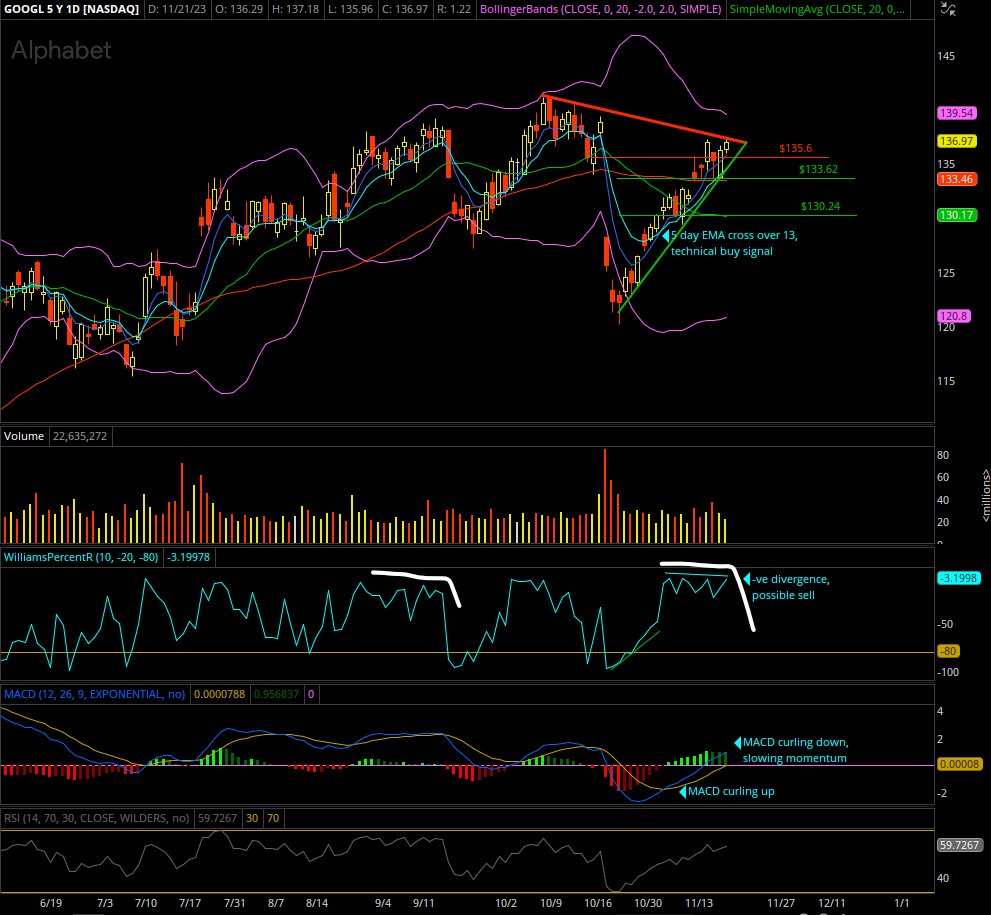991x915 pixels.
Task: Select the 133.46 red price bubble
Action: coord(956,179)
